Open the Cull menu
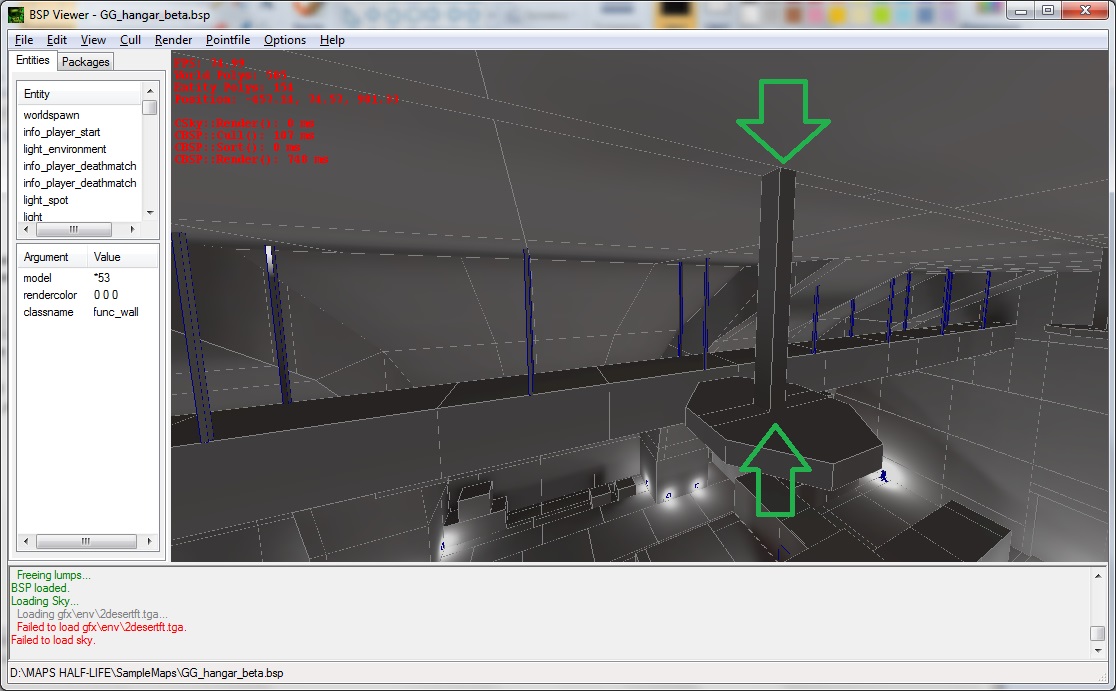This screenshot has width=1116, height=691. (130, 40)
